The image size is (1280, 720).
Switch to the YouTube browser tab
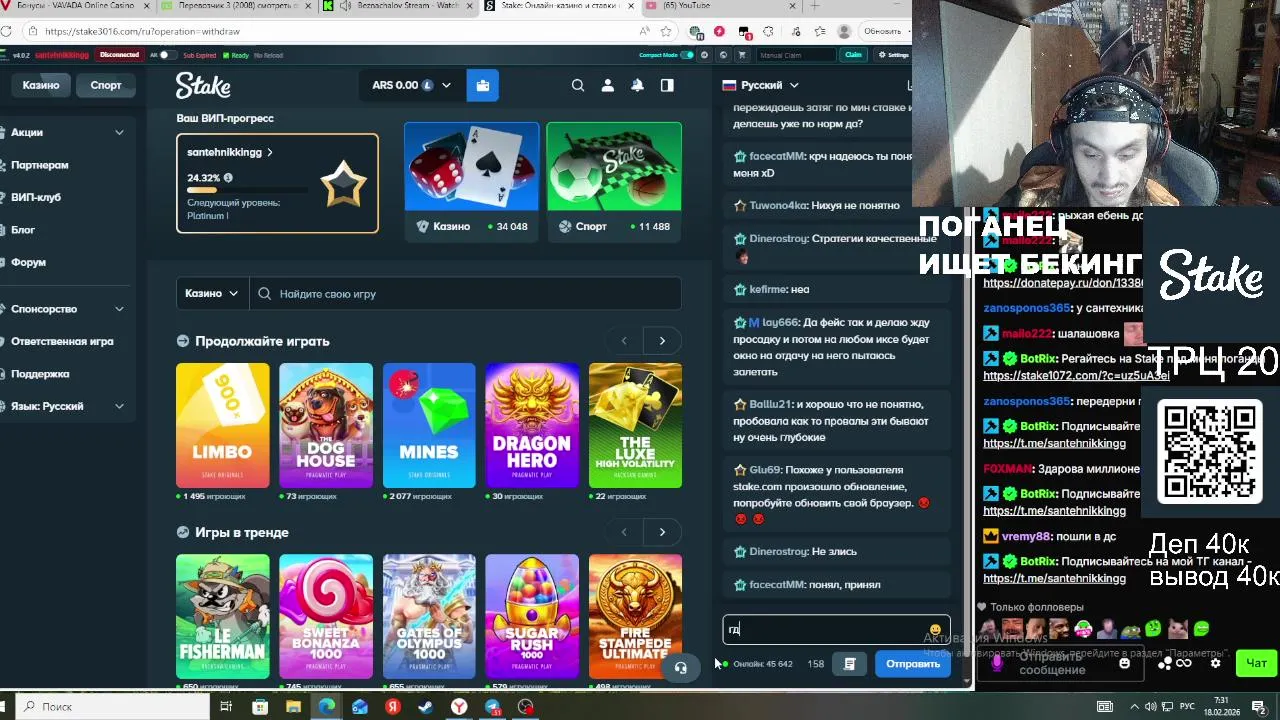[x=720, y=6]
